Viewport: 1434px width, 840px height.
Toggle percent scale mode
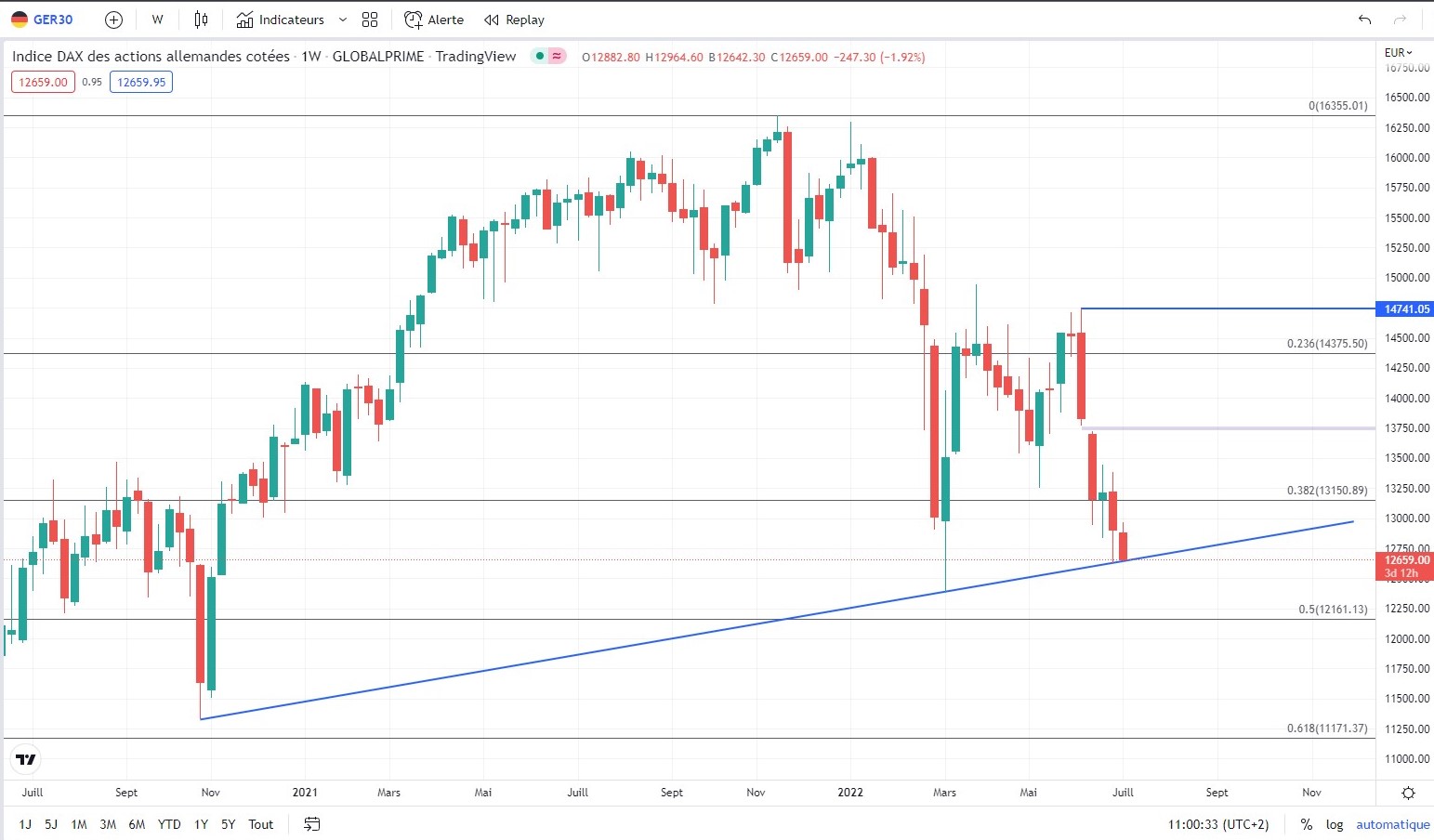click(1307, 824)
